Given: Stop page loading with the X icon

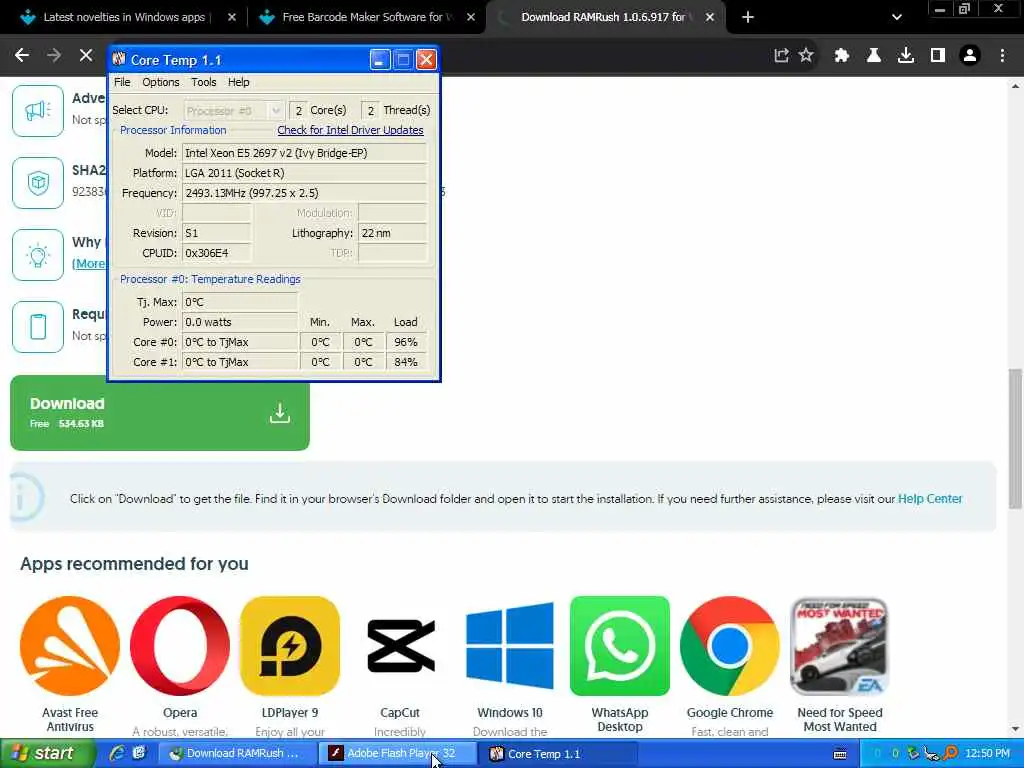Looking at the screenshot, I should [86, 56].
